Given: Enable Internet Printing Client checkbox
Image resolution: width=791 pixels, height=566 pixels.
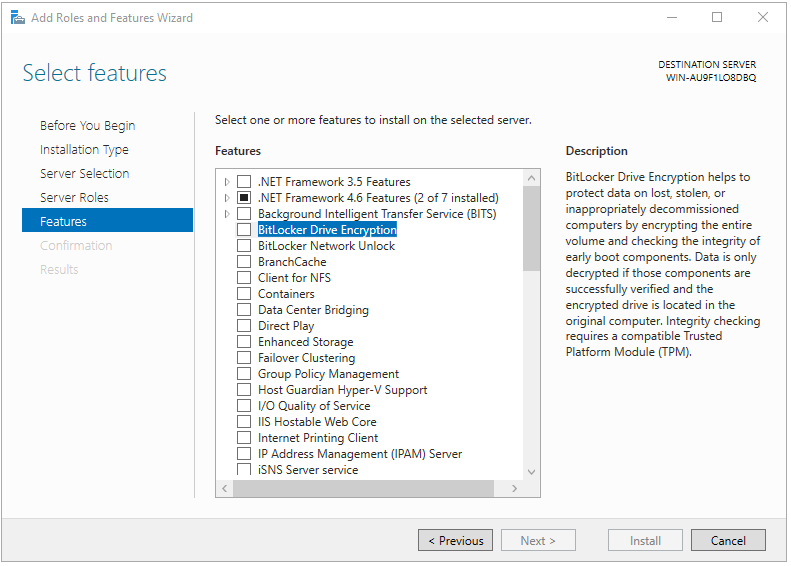Looking at the screenshot, I should pyautogui.click(x=244, y=438).
